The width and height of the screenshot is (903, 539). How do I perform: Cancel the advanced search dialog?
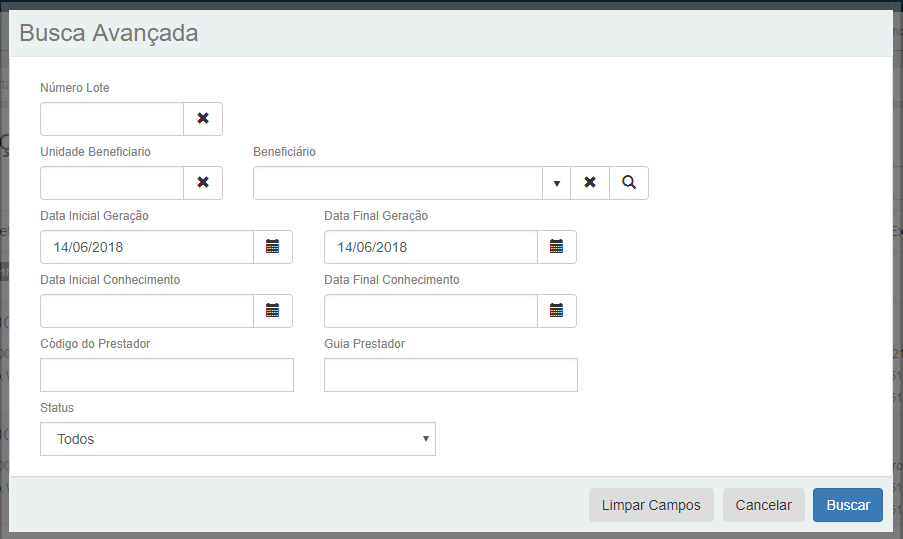pos(763,505)
